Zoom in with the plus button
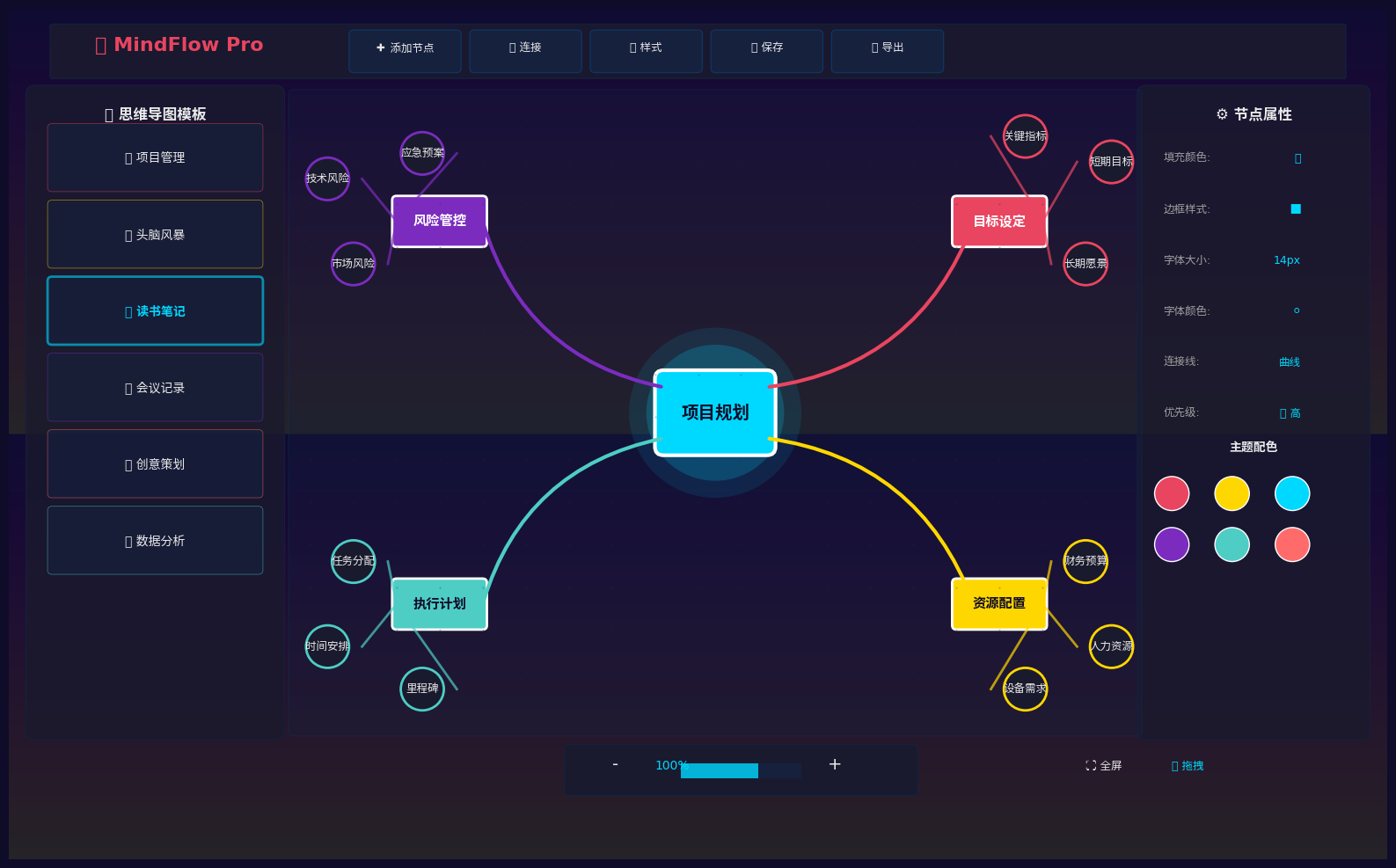Image resolution: width=1396 pixels, height=868 pixels. pyautogui.click(x=835, y=765)
